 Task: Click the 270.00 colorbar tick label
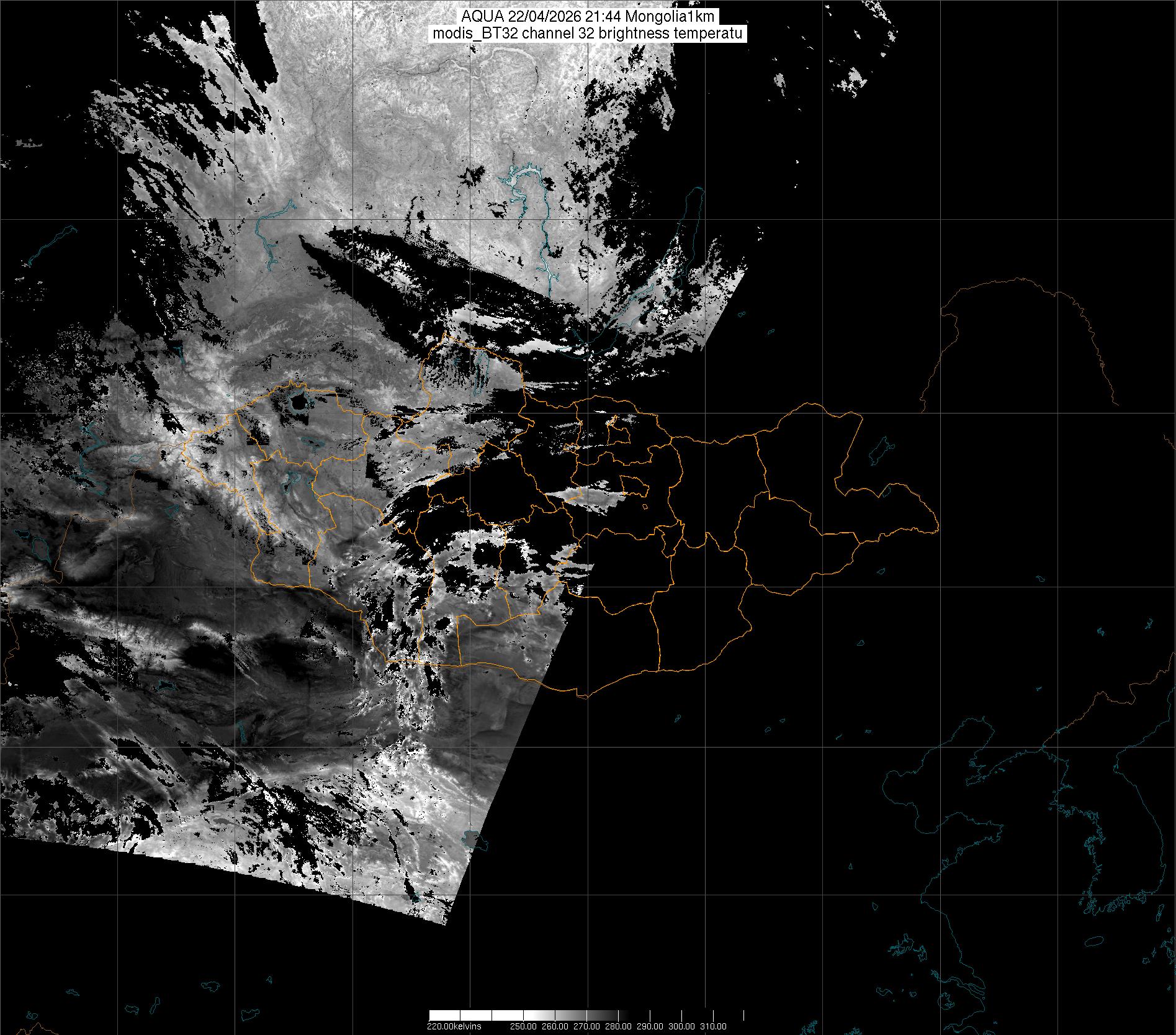pos(586,1026)
